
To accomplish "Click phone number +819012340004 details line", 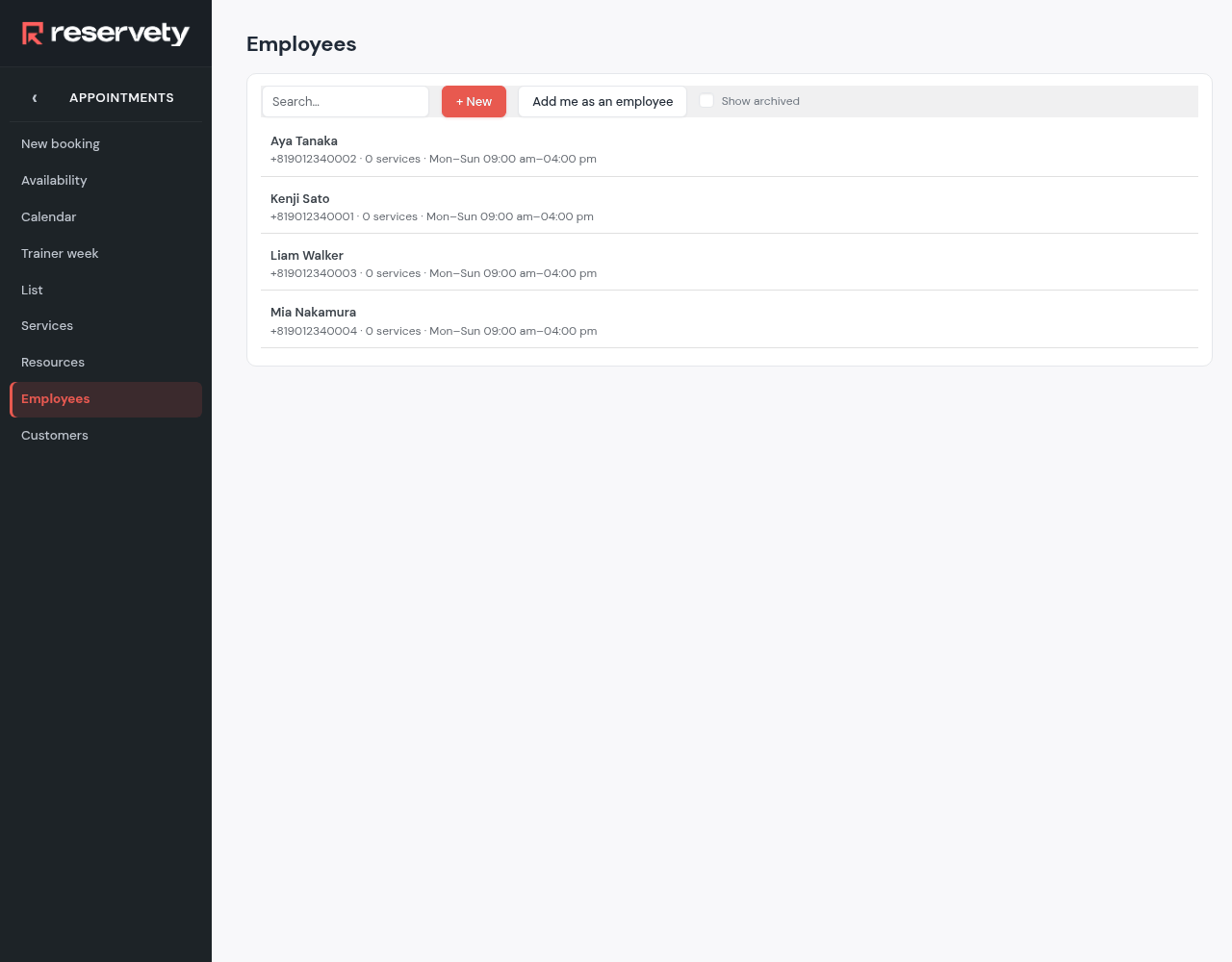I will pyautogui.click(x=433, y=332).
